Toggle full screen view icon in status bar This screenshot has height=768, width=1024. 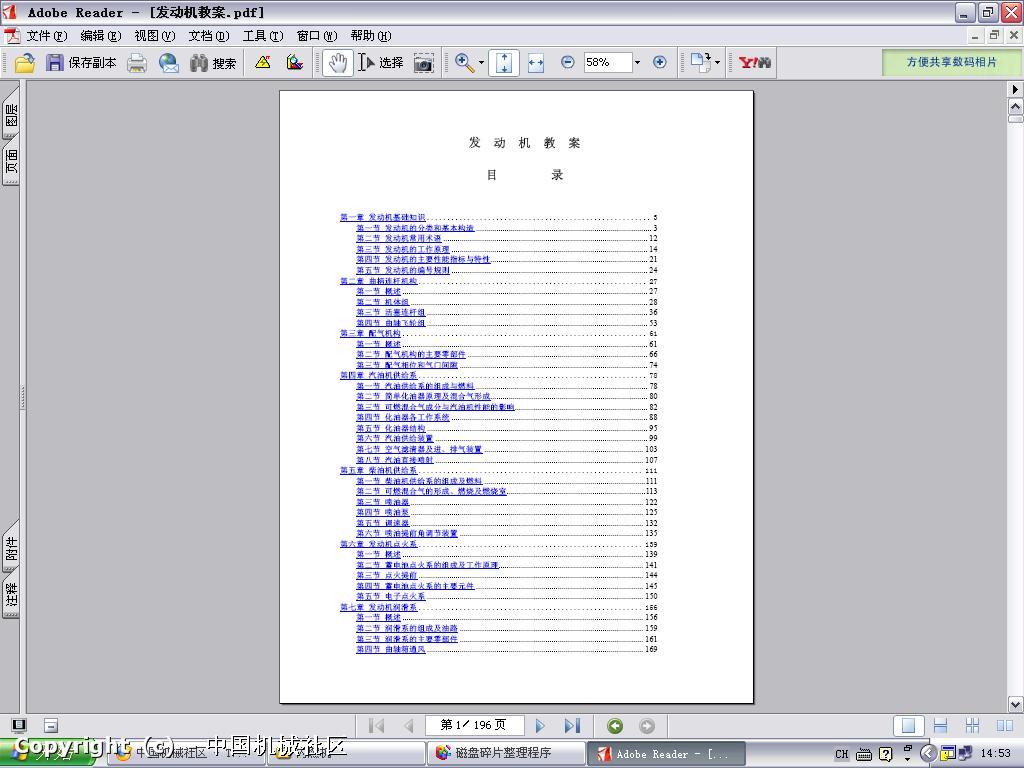19,725
